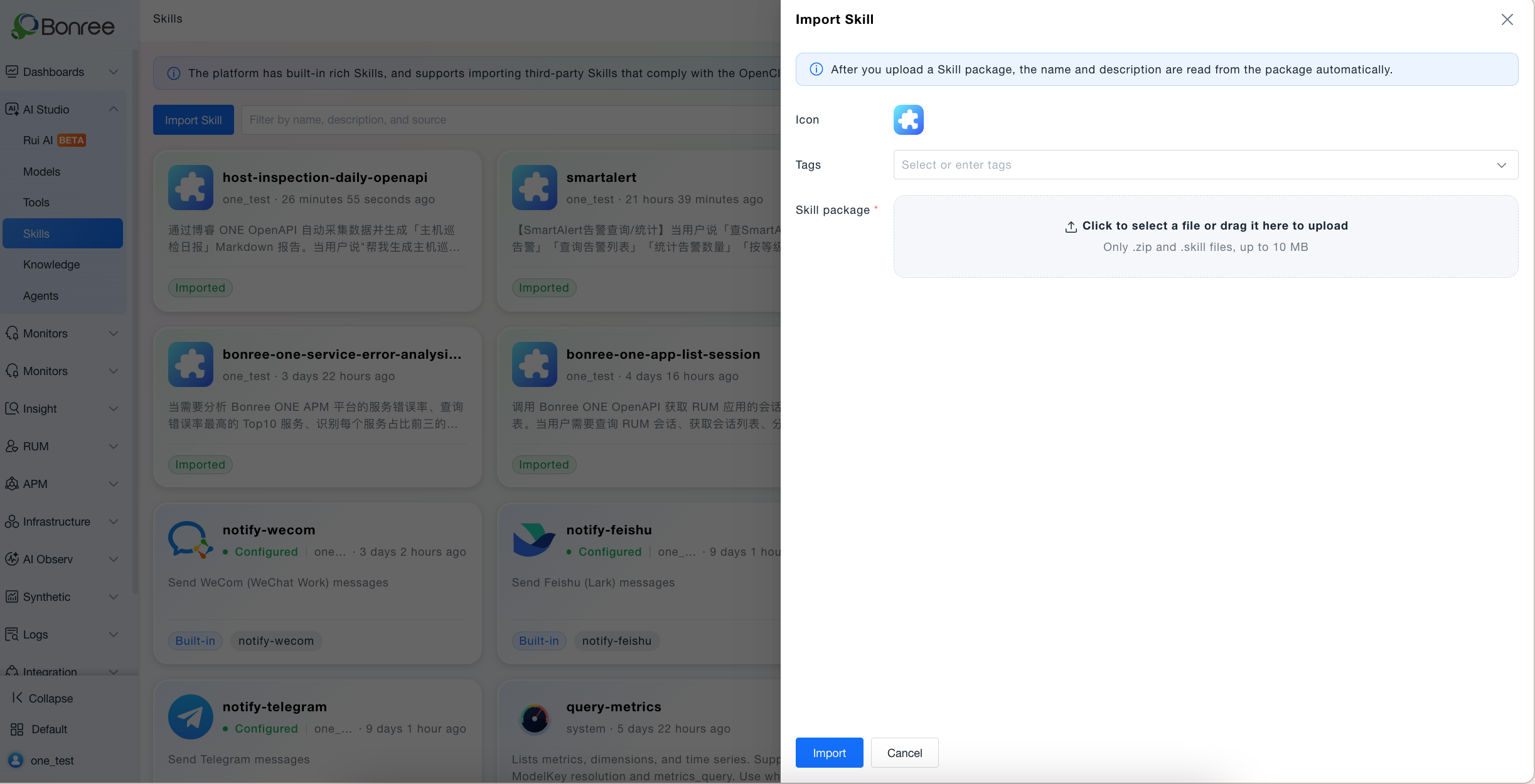Click the Imported tag on smartalert card
1535x784 pixels.
544,288
